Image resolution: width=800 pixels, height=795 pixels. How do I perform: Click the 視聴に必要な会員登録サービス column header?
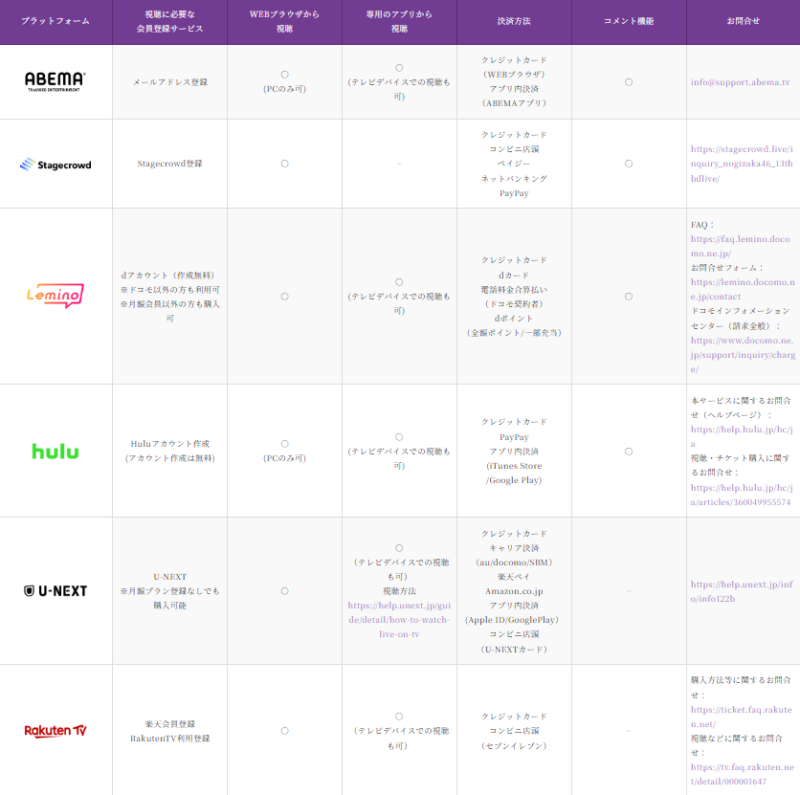point(170,21)
